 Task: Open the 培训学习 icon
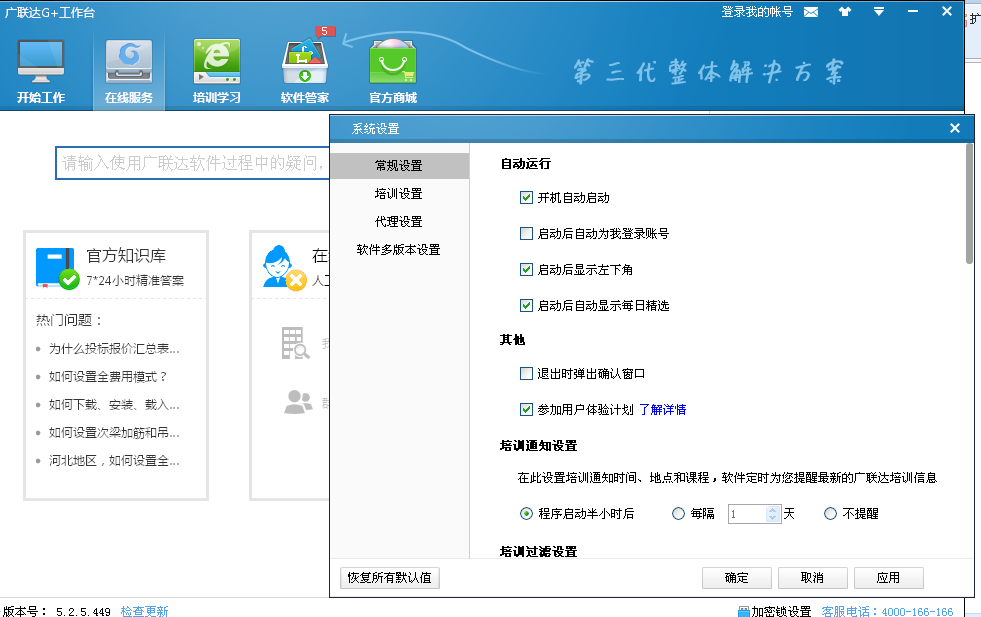tap(216, 62)
